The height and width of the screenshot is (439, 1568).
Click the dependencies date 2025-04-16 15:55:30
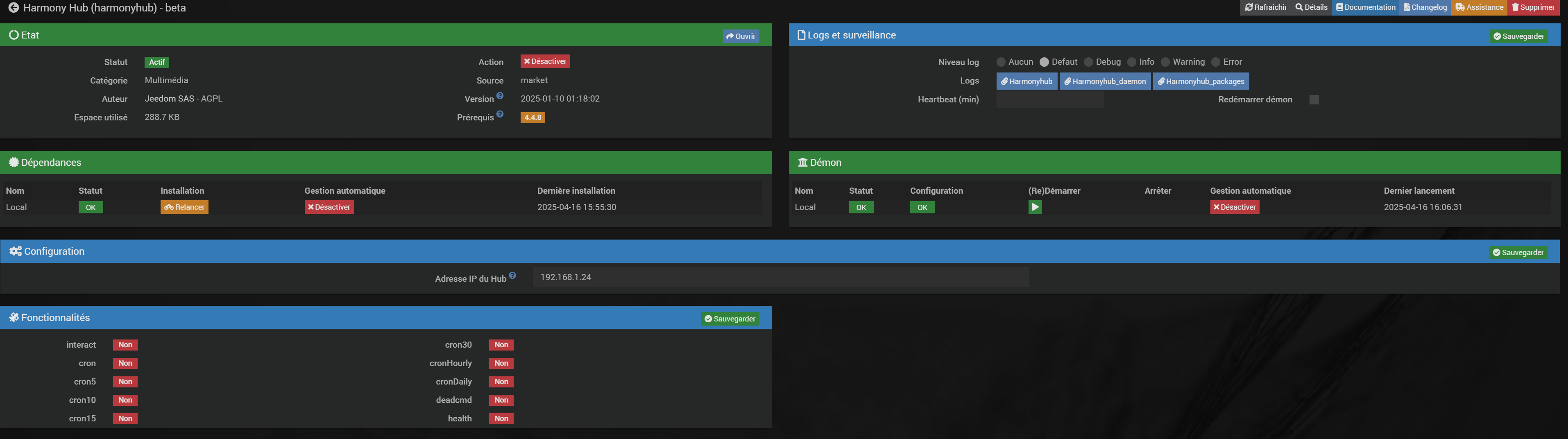(x=576, y=207)
